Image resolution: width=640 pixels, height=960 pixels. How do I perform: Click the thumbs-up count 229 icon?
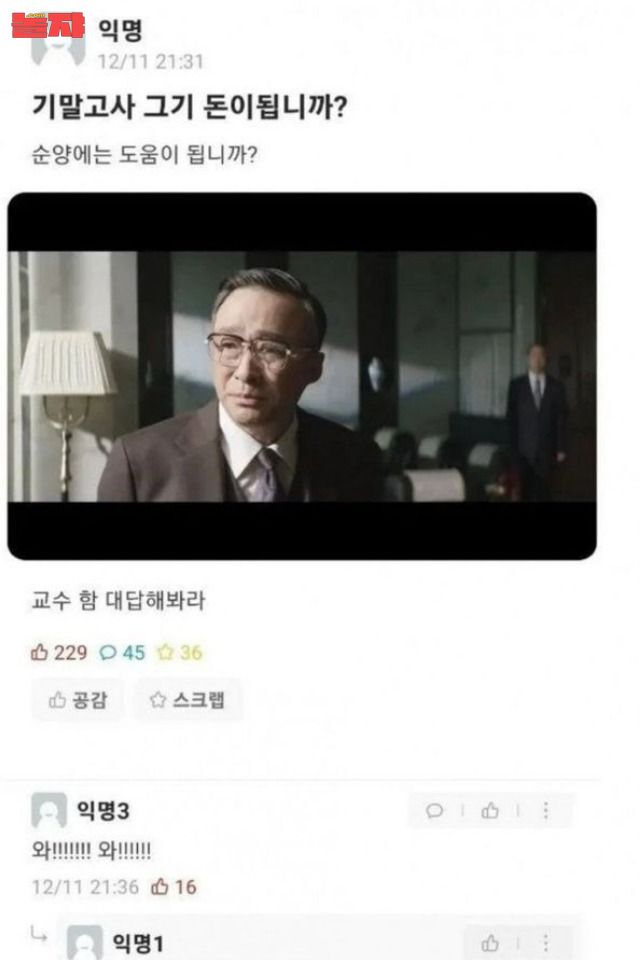point(40,652)
